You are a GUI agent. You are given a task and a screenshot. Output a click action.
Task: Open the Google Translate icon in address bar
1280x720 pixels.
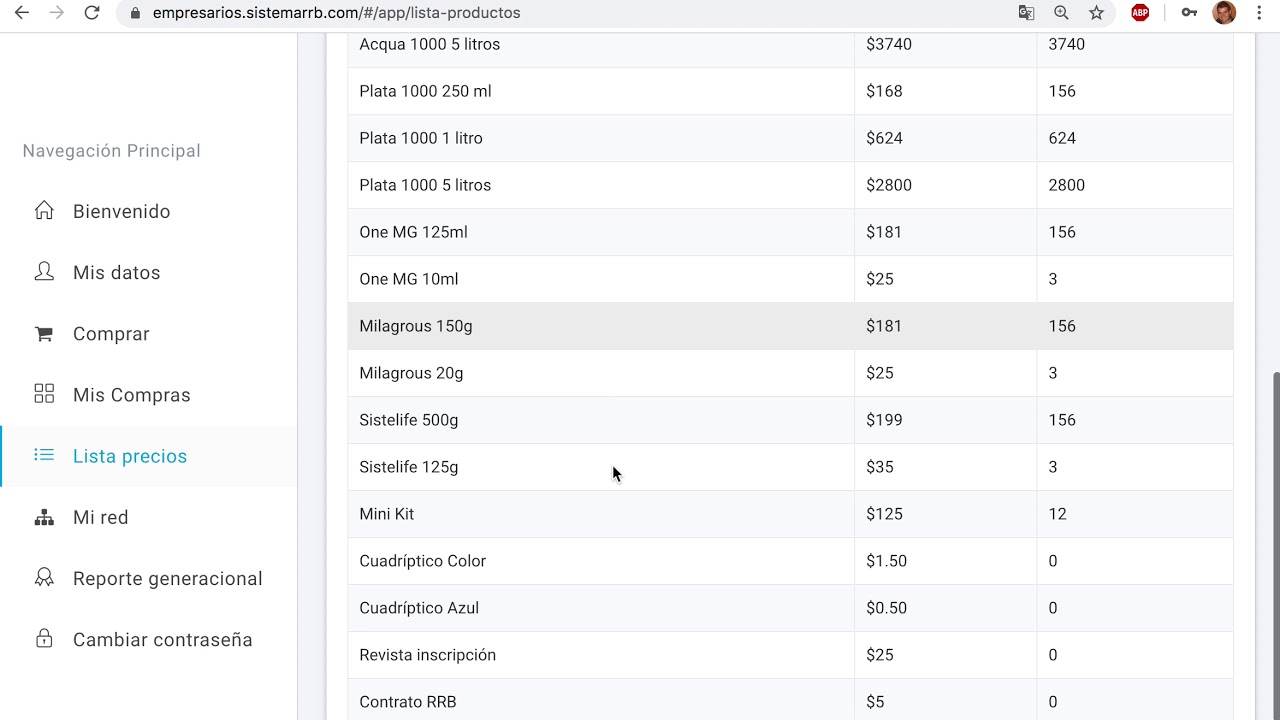coord(1026,13)
